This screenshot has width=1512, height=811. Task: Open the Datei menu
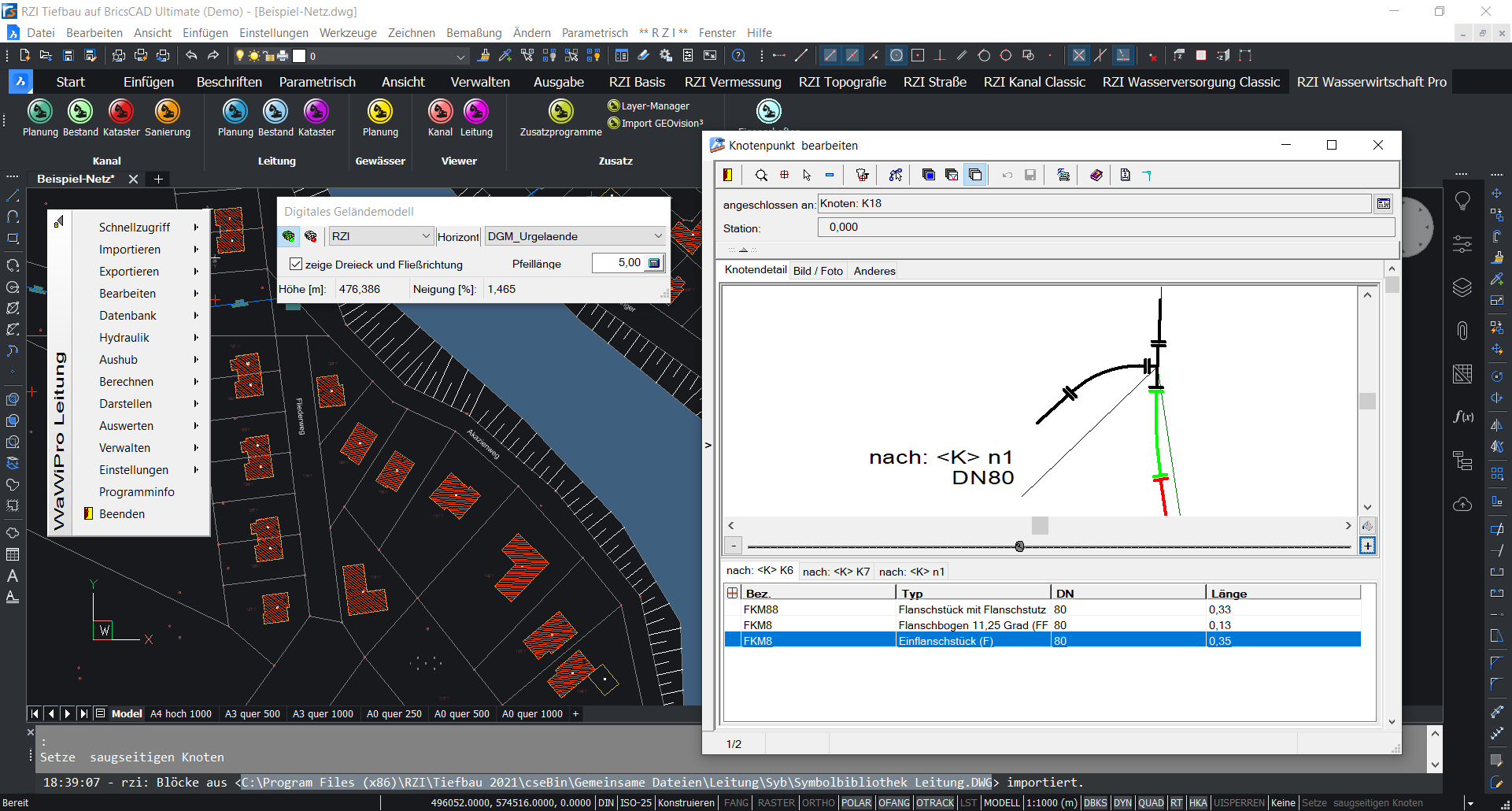coord(40,32)
